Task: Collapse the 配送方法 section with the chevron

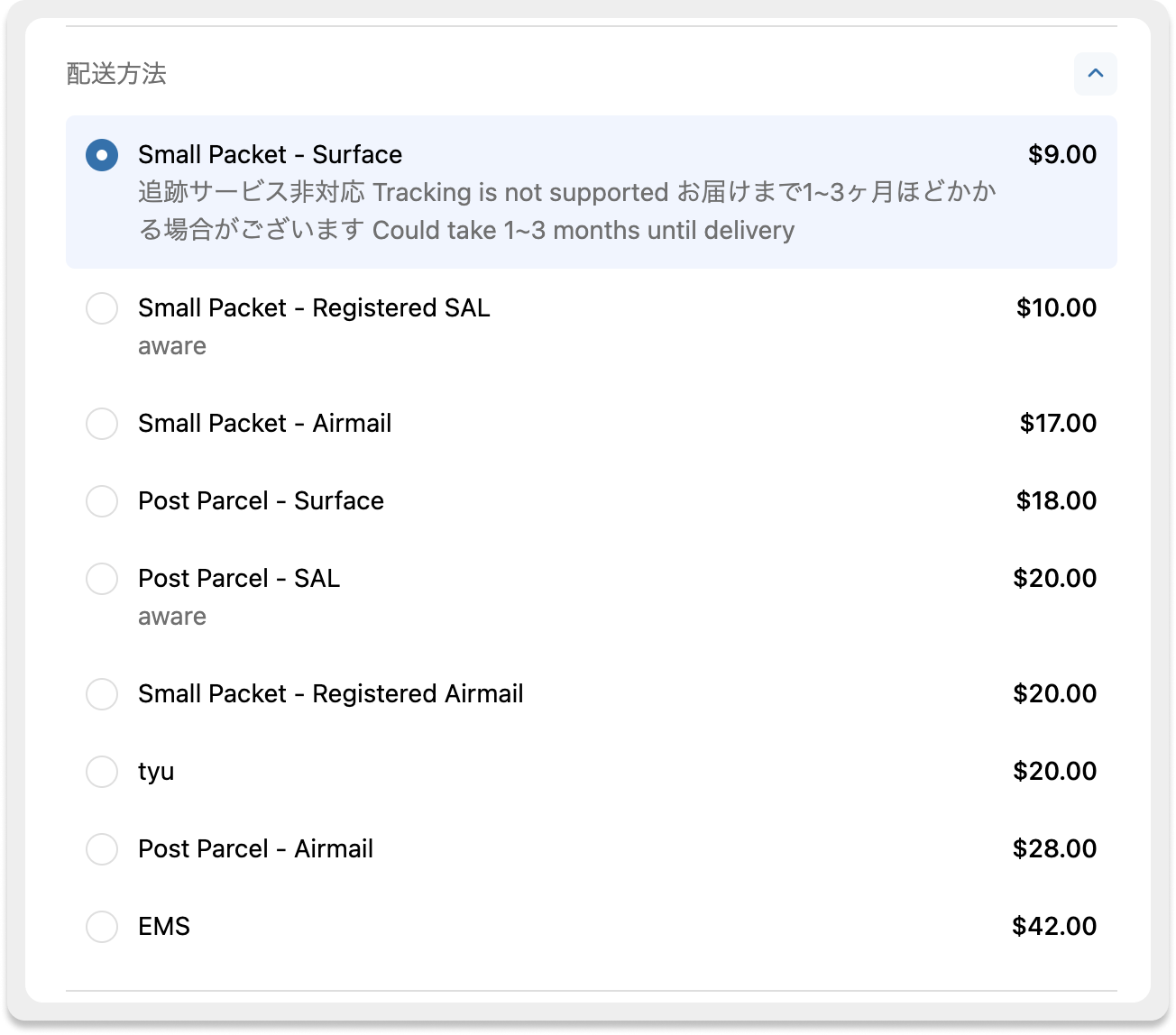Action: click(x=1095, y=74)
